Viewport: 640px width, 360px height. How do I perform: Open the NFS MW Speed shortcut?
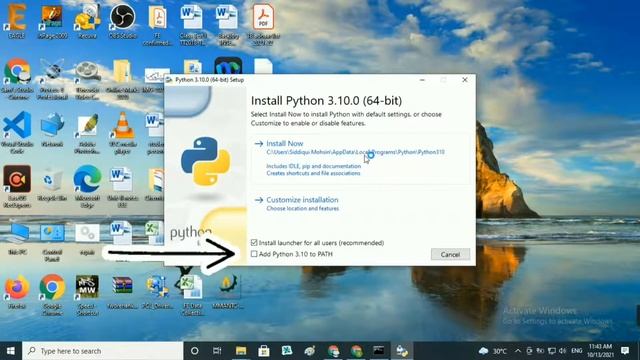tap(87, 295)
